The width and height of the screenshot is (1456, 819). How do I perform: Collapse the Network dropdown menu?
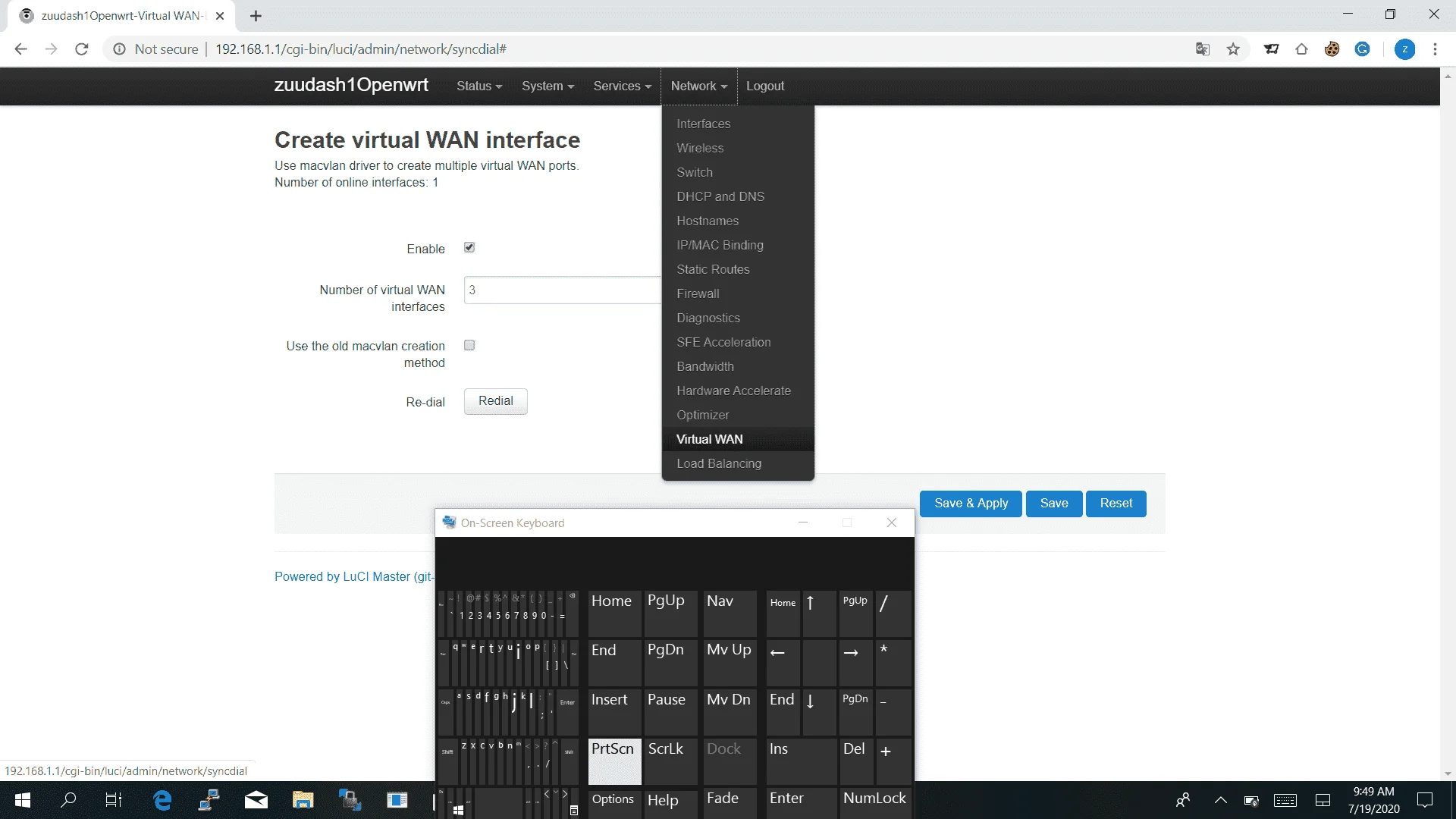click(698, 86)
